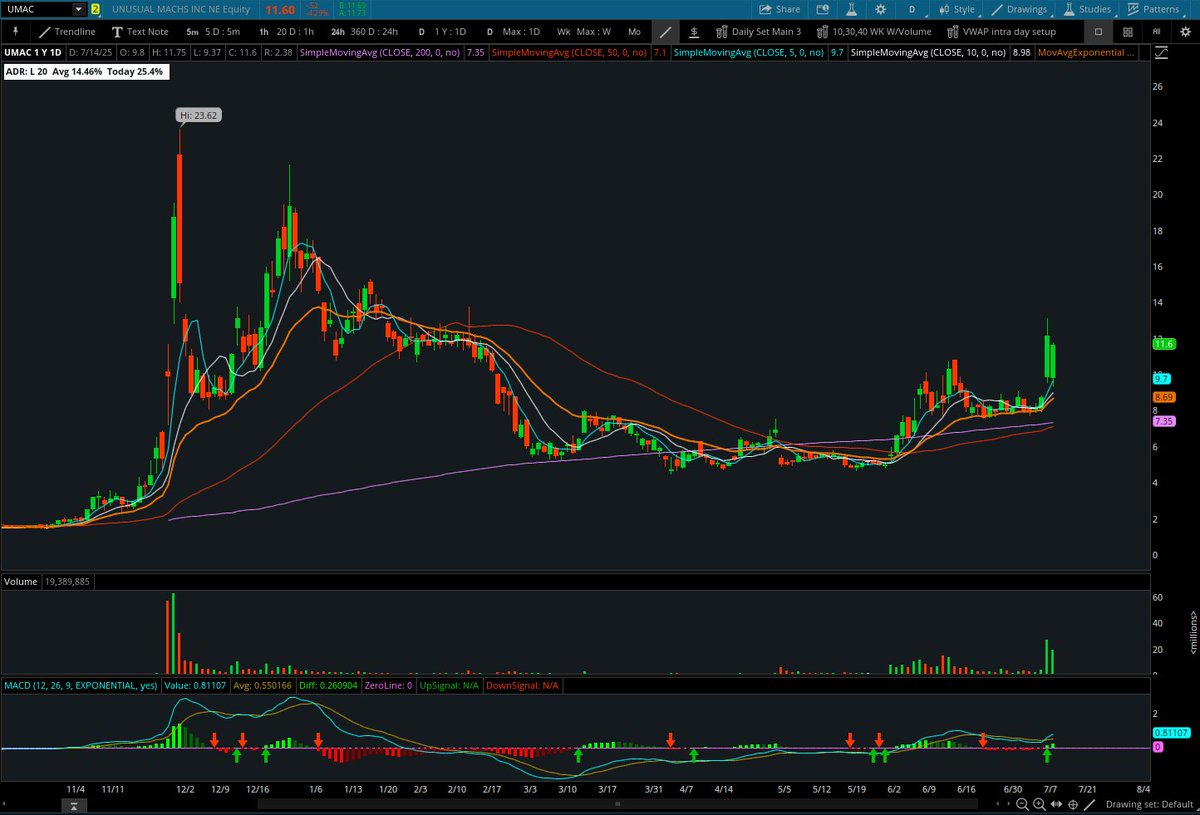1200x815 pixels.
Task: Click the chart mode icon above price axis
Action: [1160, 51]
